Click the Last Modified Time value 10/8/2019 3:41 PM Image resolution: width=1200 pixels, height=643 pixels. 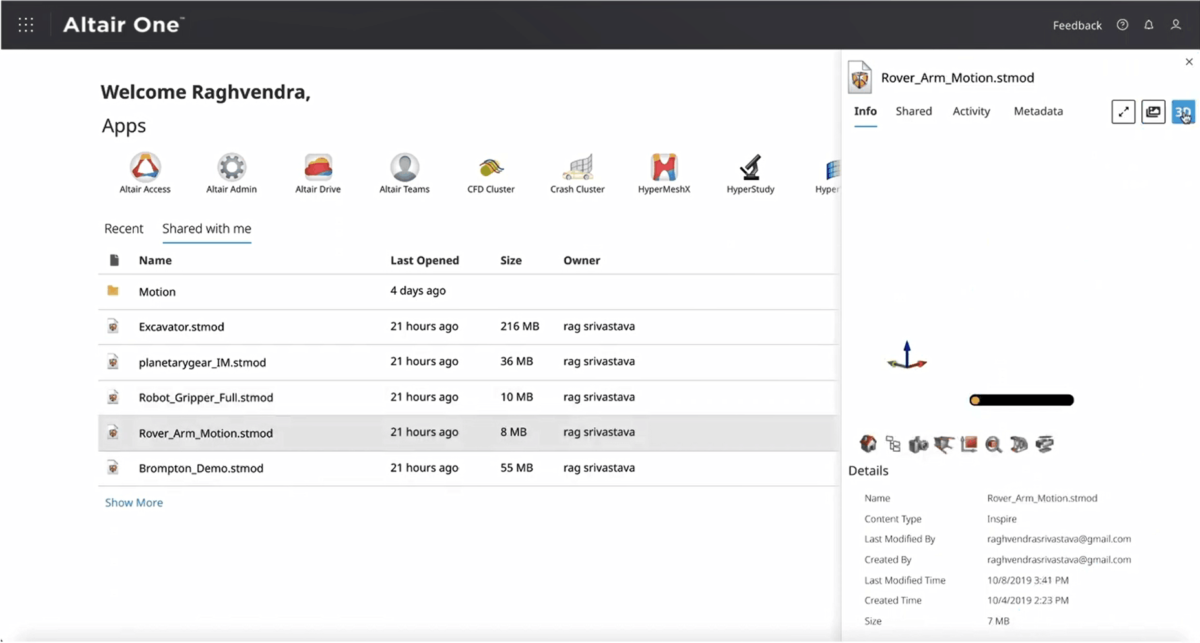(1028, 580)
